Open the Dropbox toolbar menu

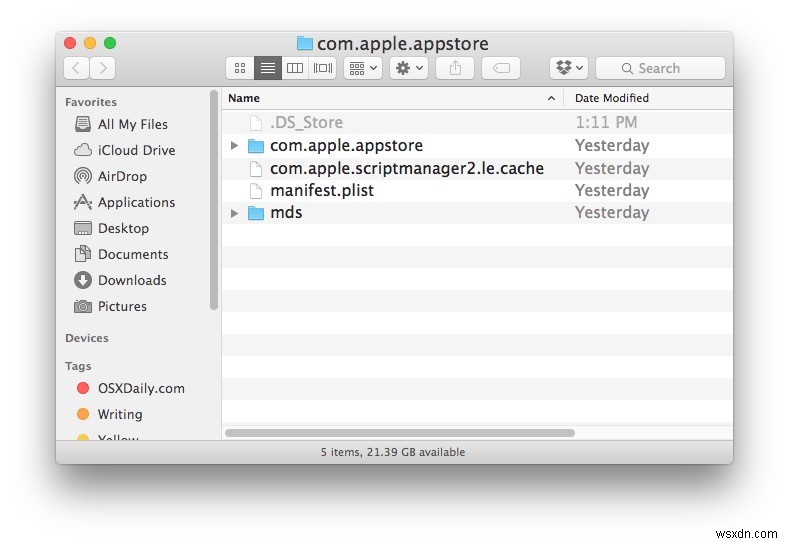point(569,68)
